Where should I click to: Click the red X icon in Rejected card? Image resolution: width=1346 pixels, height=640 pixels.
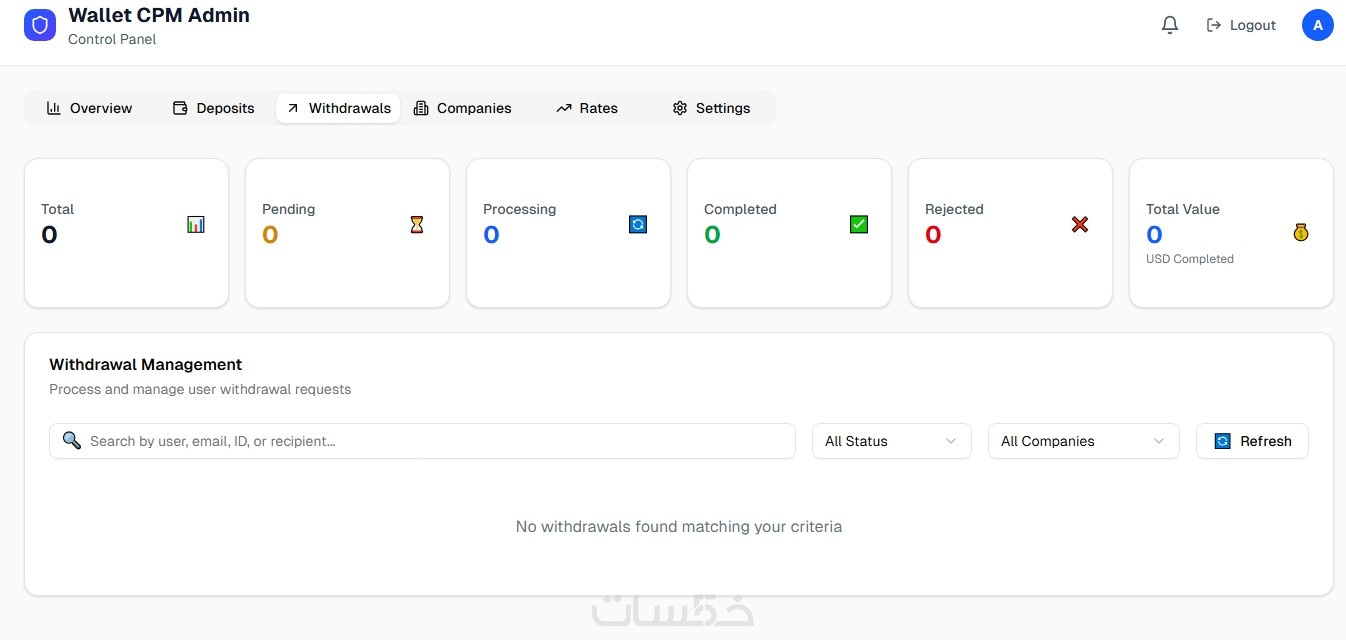coord(1080,225)
